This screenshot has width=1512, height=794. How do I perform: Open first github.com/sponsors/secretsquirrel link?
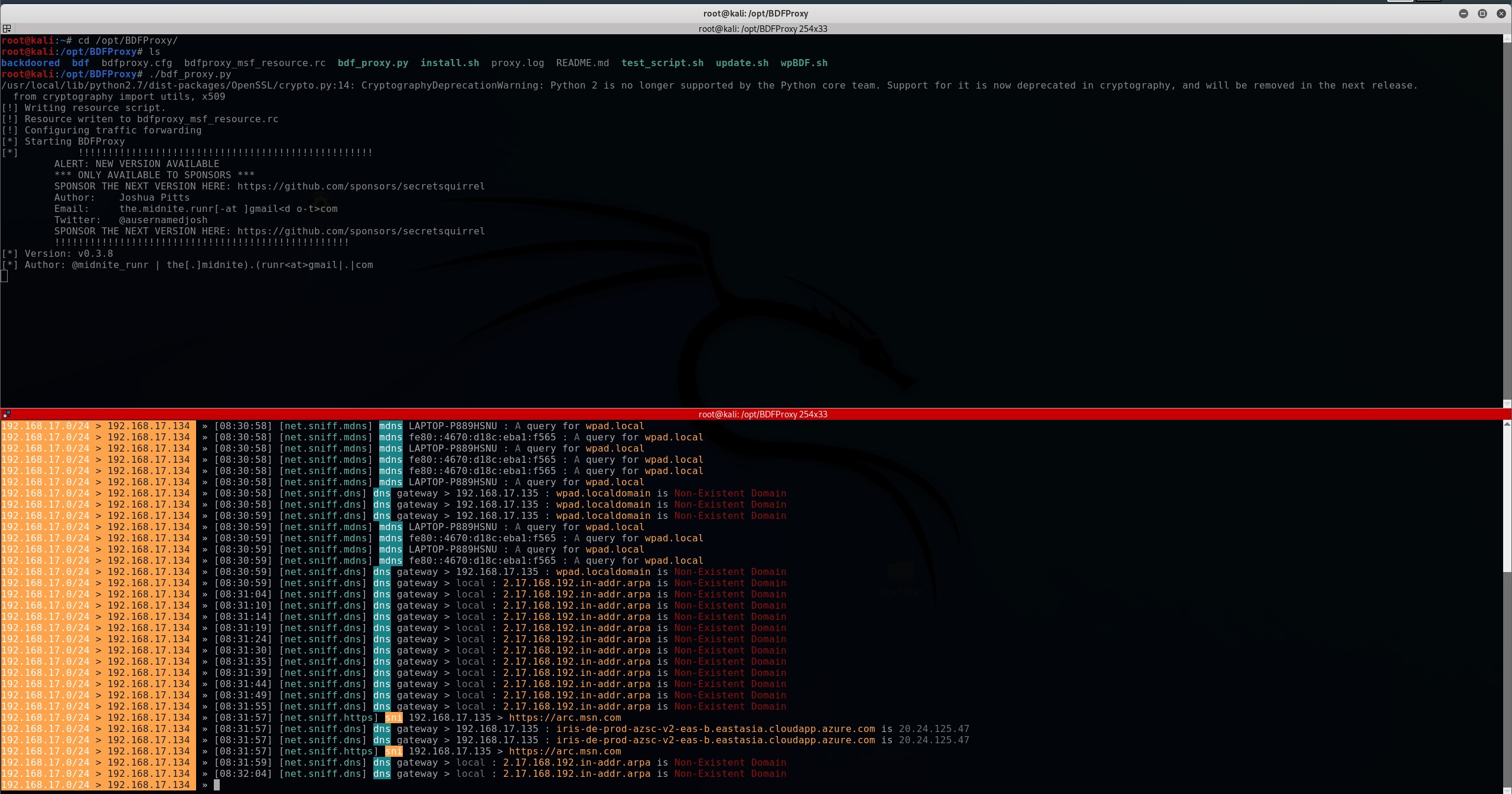click(361, 187)
